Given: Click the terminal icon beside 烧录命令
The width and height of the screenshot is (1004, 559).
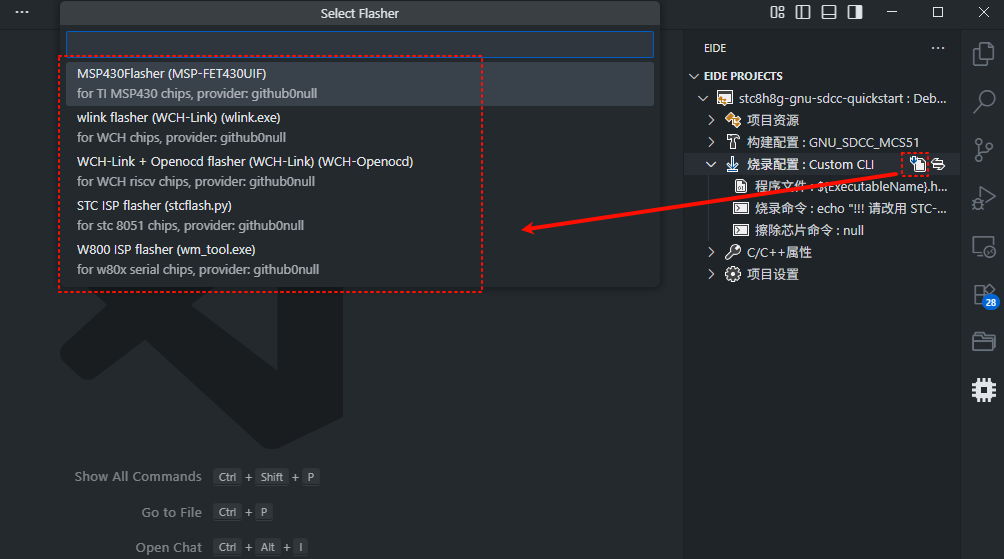Looking at the screenshot, I should point(741,208).
